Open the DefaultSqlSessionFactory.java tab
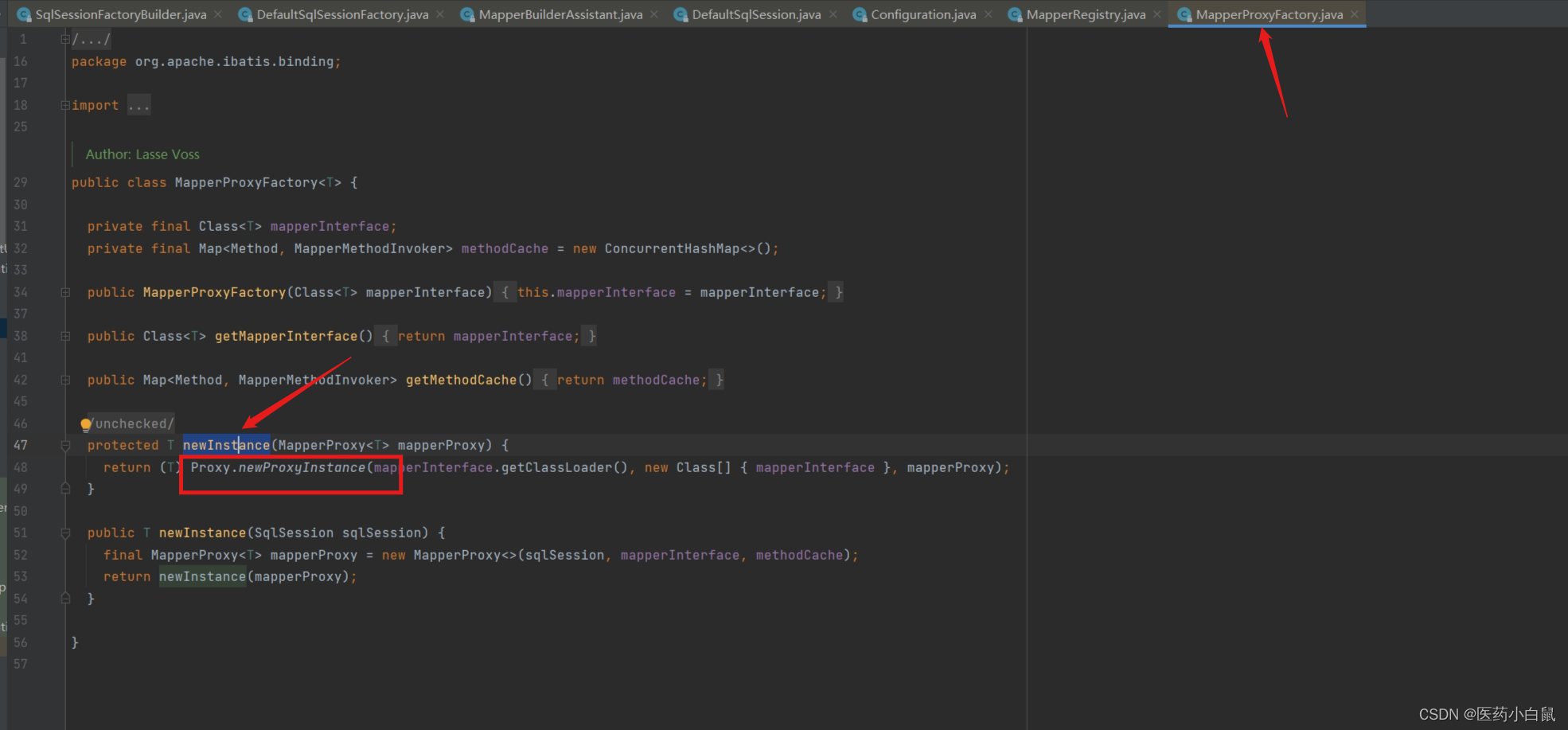The image size is (1568, 730). pyautogui.click(x=342, y=14)
